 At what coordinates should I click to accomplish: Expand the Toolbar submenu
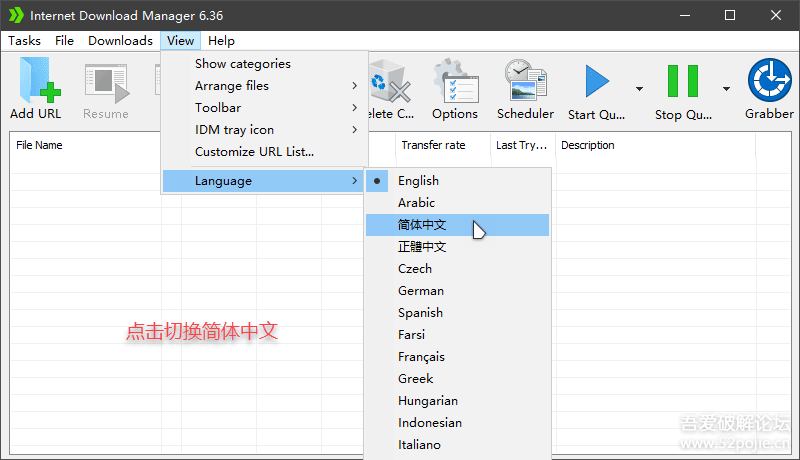click(x=265, y=108)
